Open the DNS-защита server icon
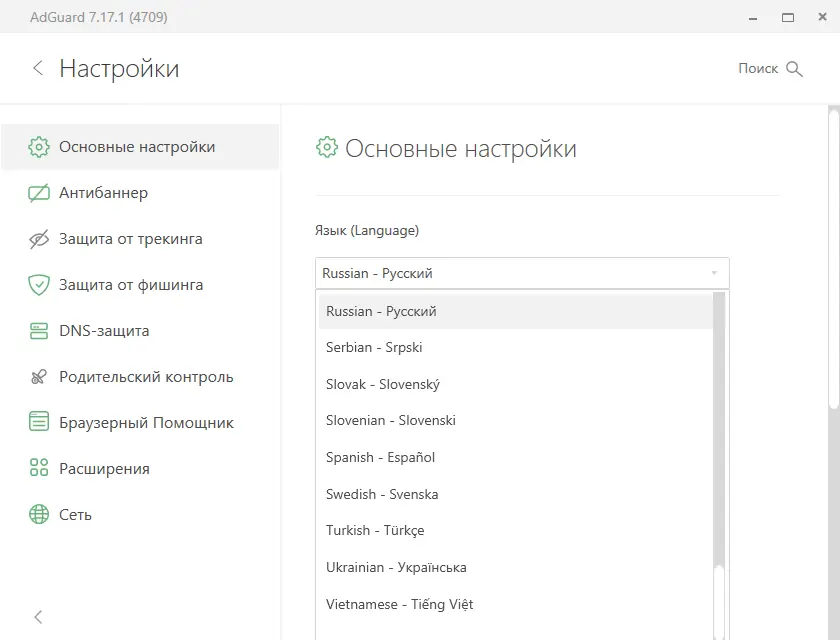 [38, 330]
